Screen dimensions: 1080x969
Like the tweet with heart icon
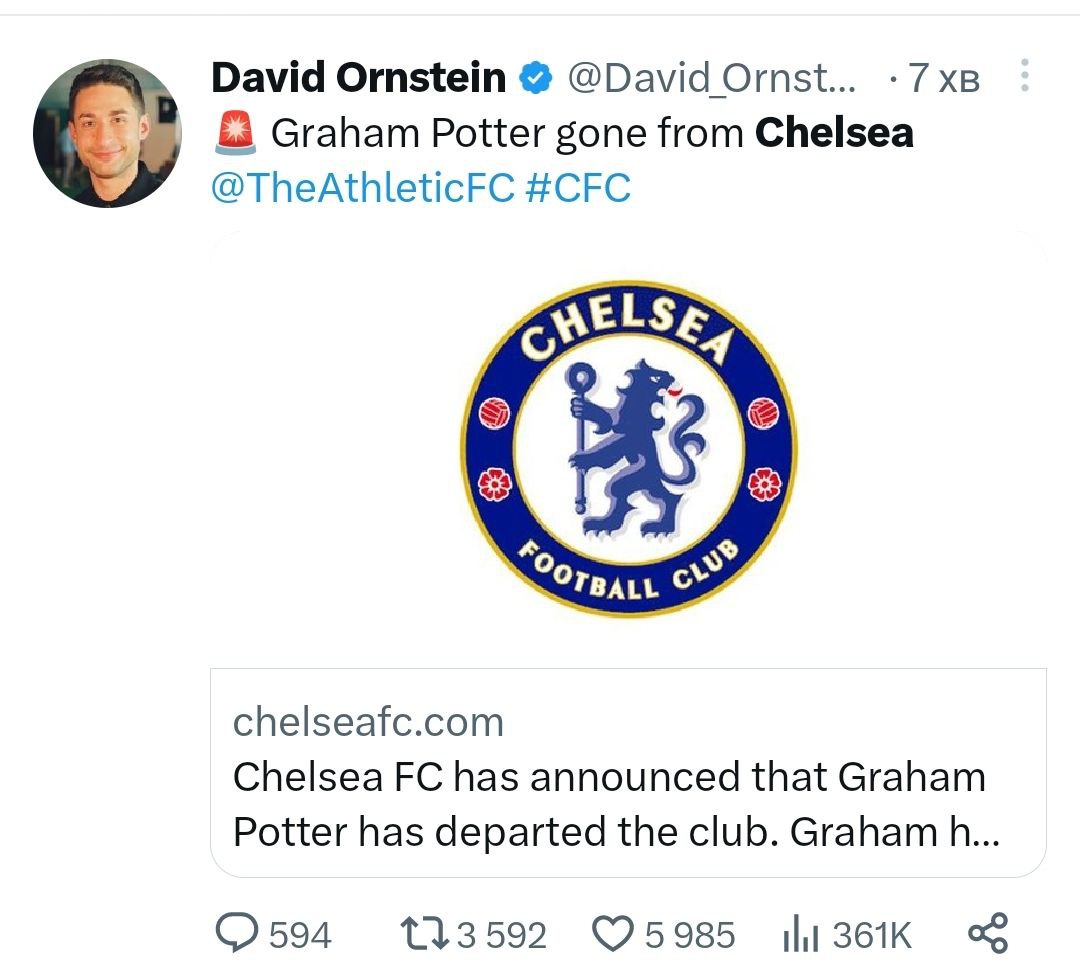point(612,934)
